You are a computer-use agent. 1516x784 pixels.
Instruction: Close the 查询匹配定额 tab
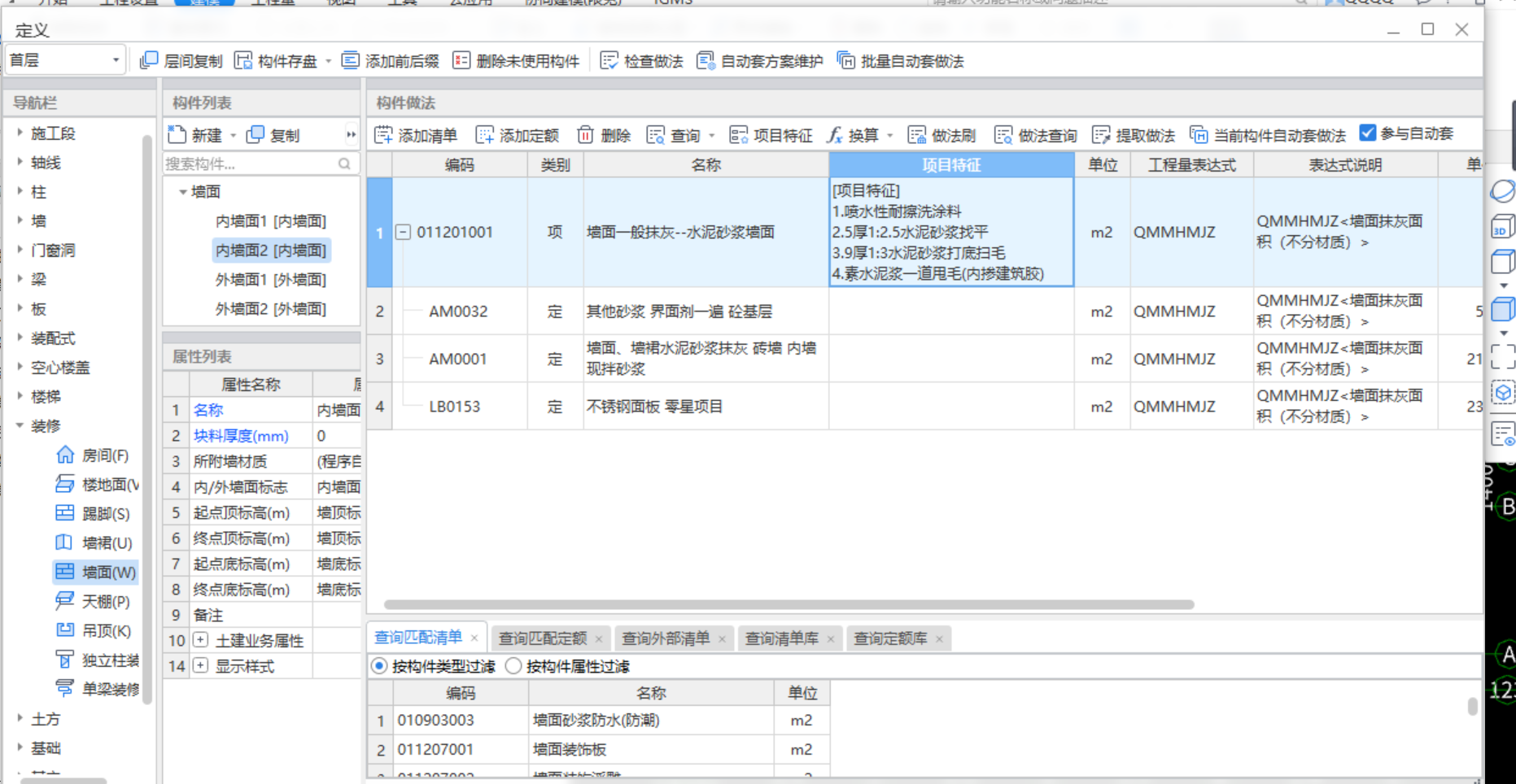click(x=599, y=639)
